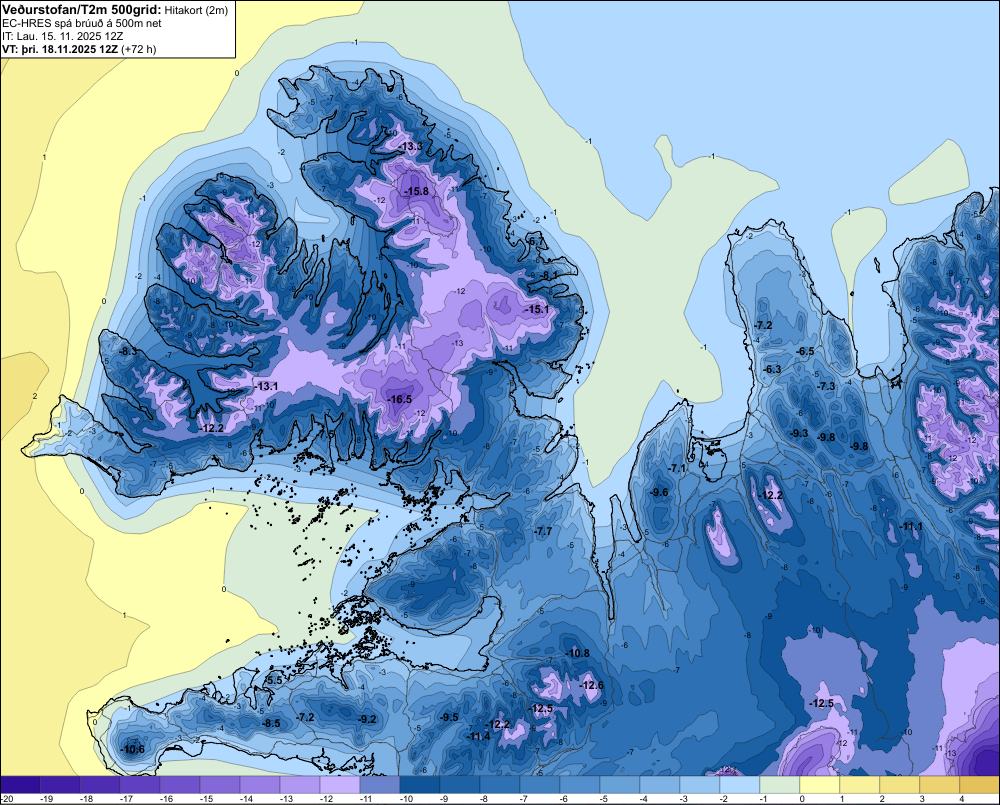Click the -9.3 temperature label

(x=799, y=434)
